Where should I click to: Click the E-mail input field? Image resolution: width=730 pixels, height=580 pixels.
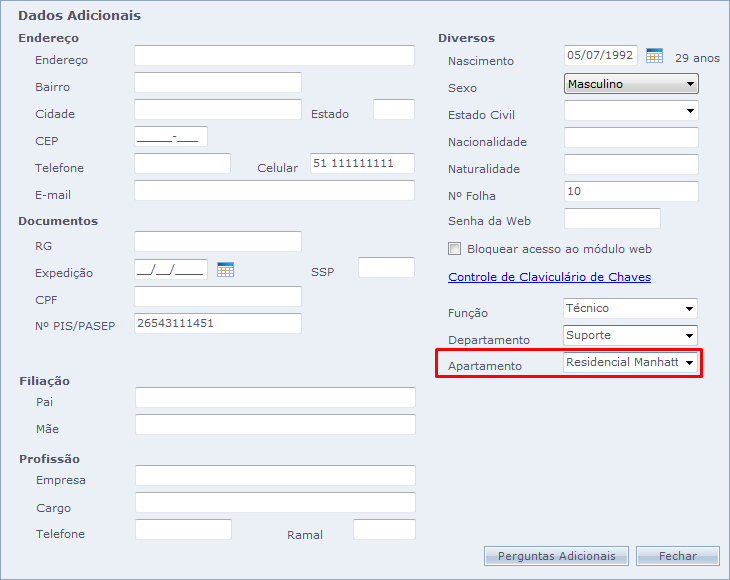tap(274, 191)
